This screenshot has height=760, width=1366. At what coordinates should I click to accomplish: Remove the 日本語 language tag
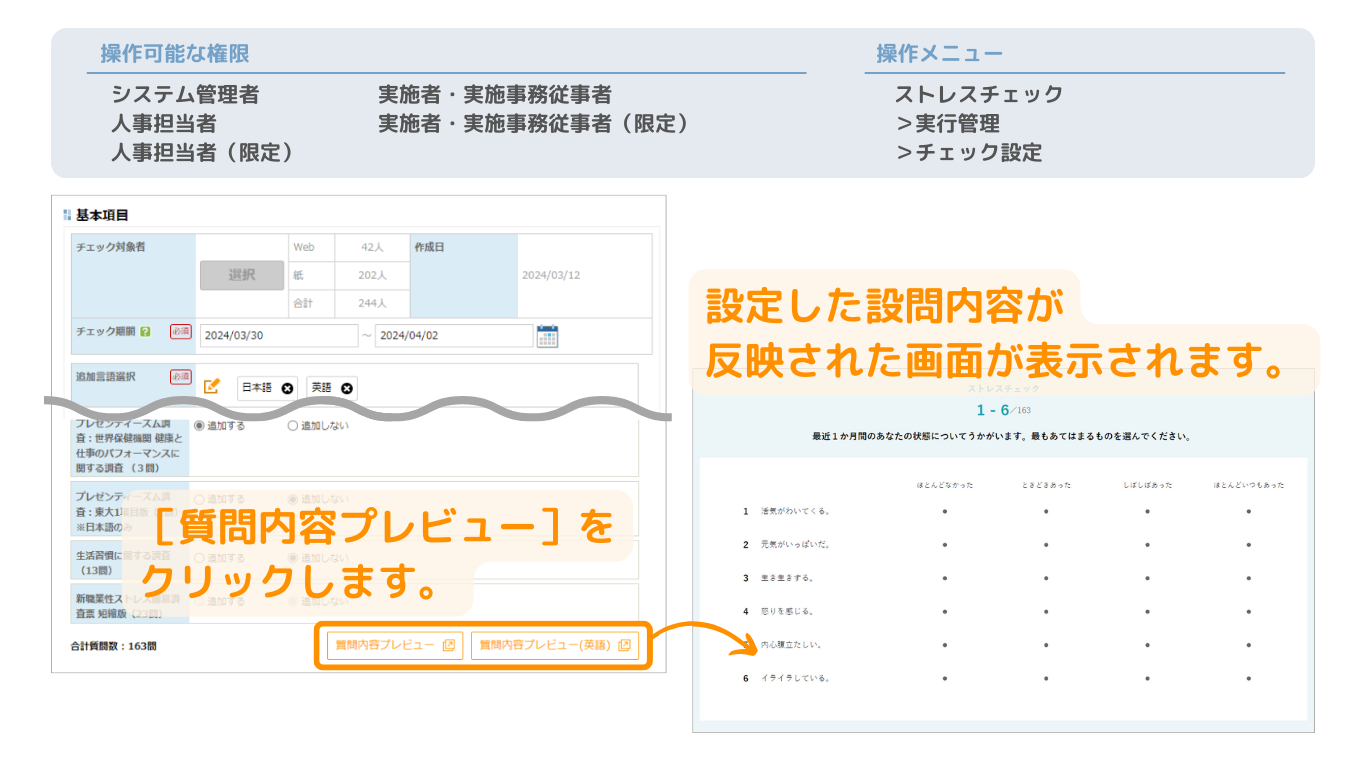click(x=288, y=388)
